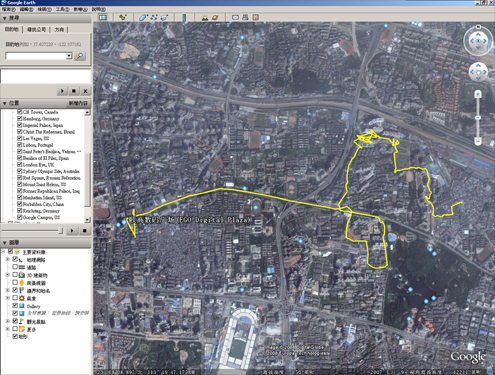Click the sunlight toolbar icon
495x375 pixels.
pyautogui.click(x=205, y=17)
